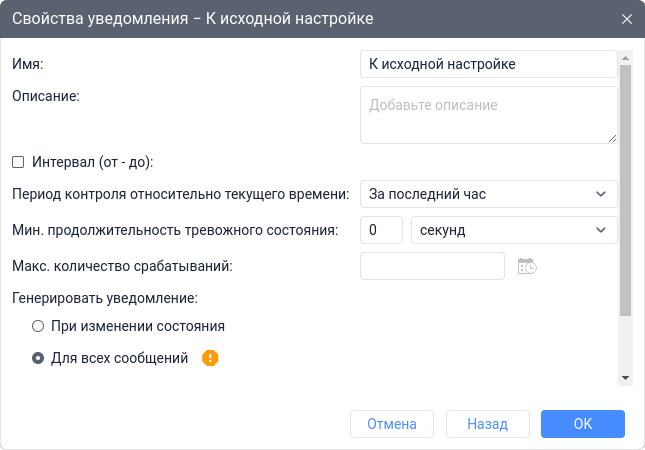This screenshot has height=450, width=645.
Task: Click the chevron of the control period combo
Action: (601, 194)
